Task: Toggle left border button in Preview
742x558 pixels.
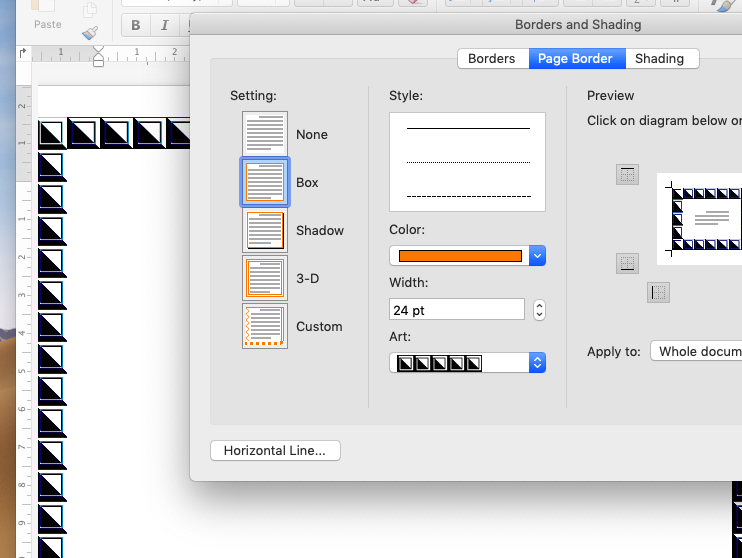Action: coord(658,292)
